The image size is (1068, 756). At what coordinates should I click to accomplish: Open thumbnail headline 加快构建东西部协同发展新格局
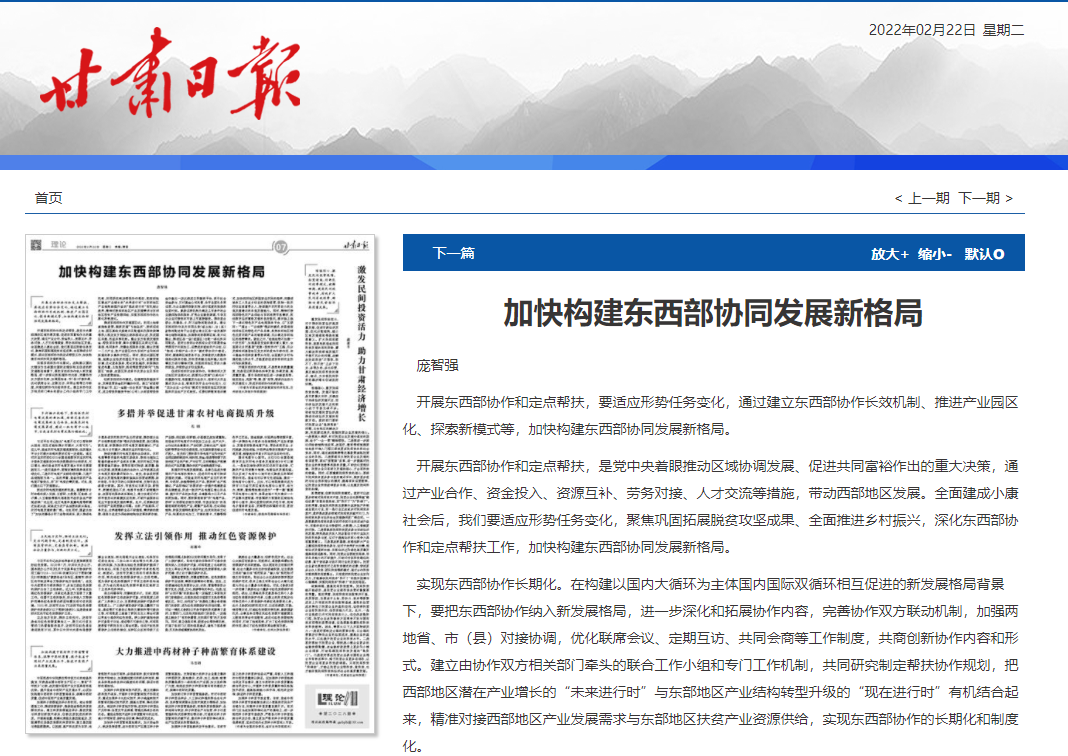(161, 272)
